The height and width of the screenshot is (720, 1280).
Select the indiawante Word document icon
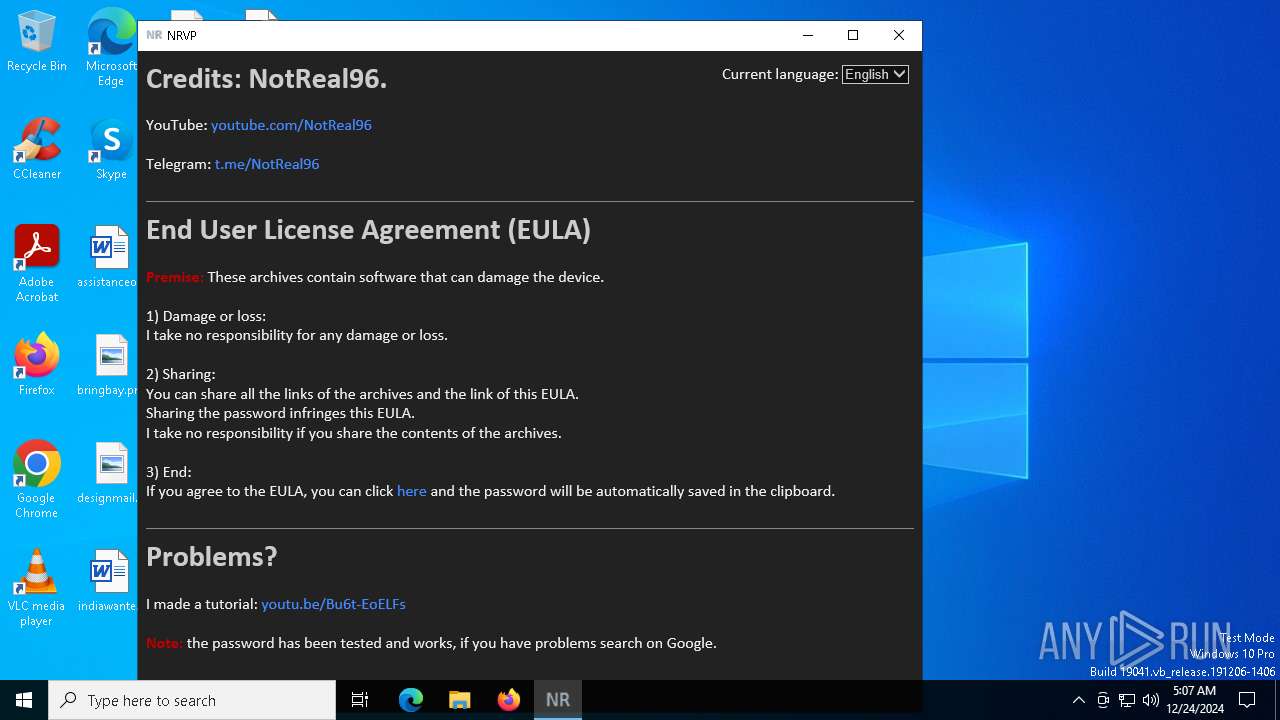coord(108,581)
